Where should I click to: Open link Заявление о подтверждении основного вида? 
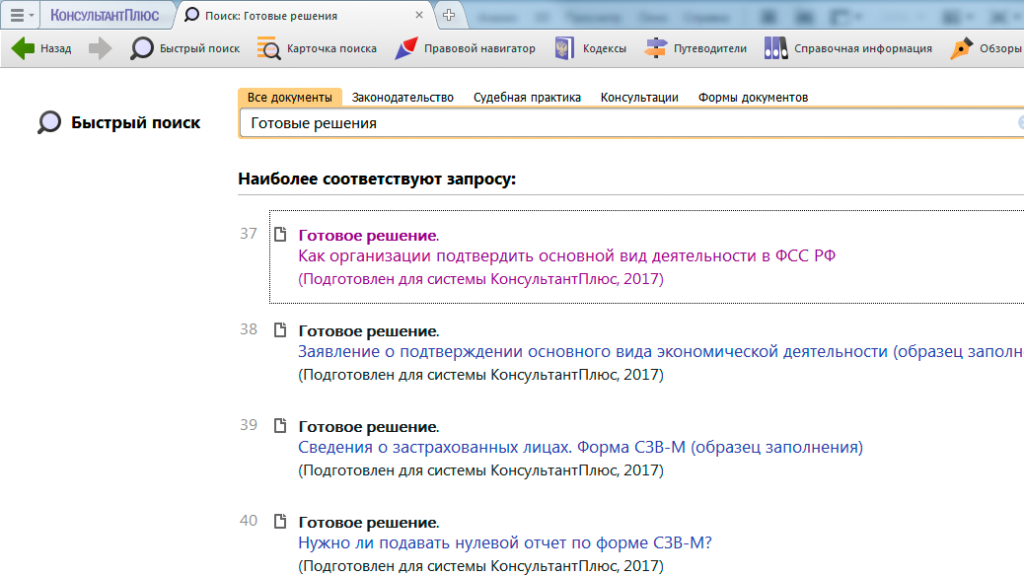coord(660,351)
